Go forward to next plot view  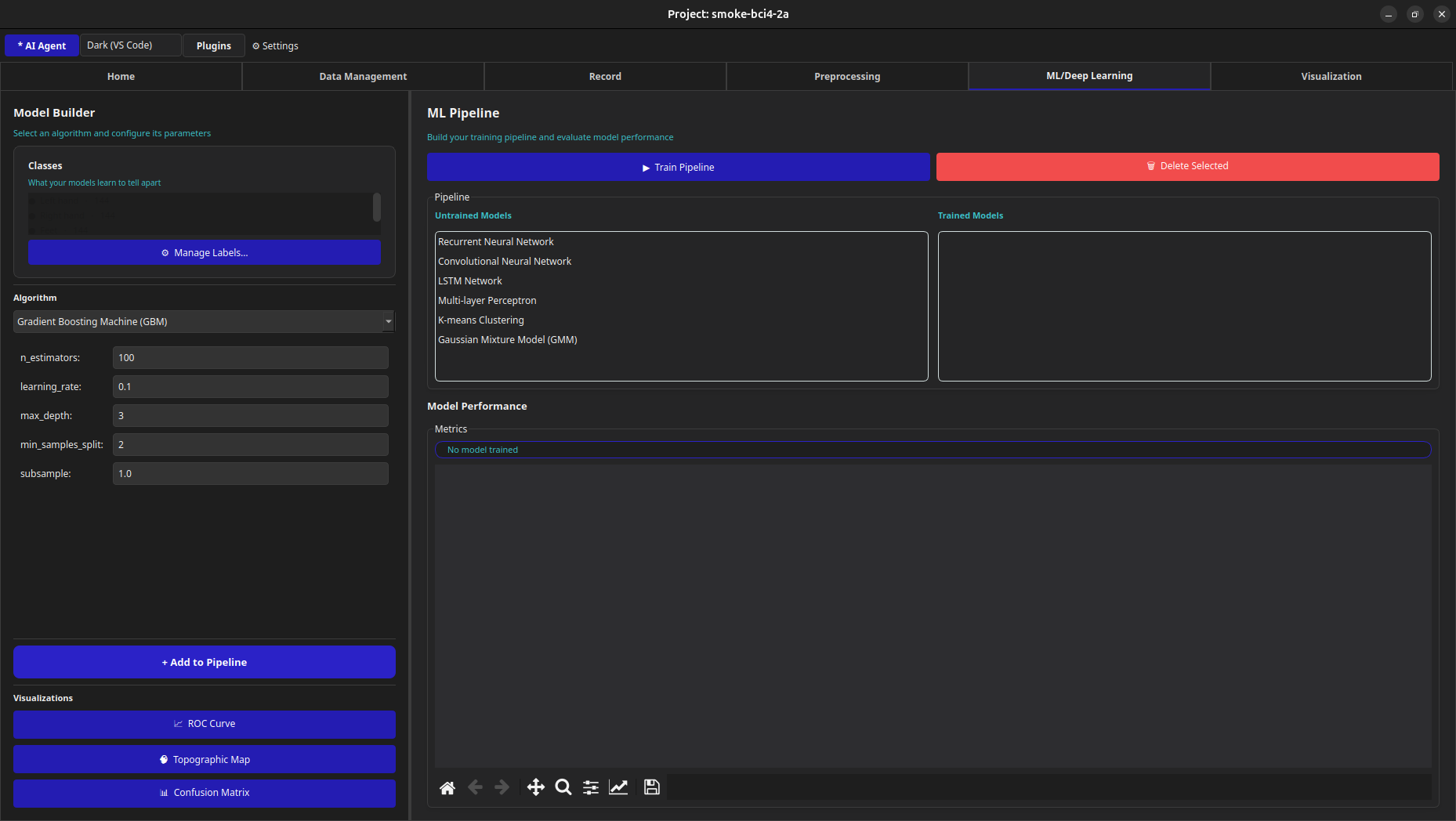click(x=502, y=787)
